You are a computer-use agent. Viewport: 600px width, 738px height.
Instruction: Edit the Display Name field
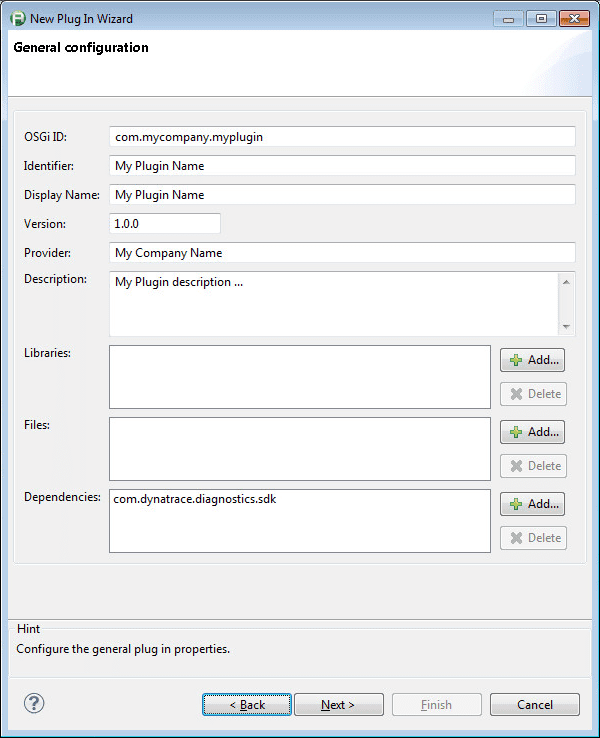click(342, 195)
